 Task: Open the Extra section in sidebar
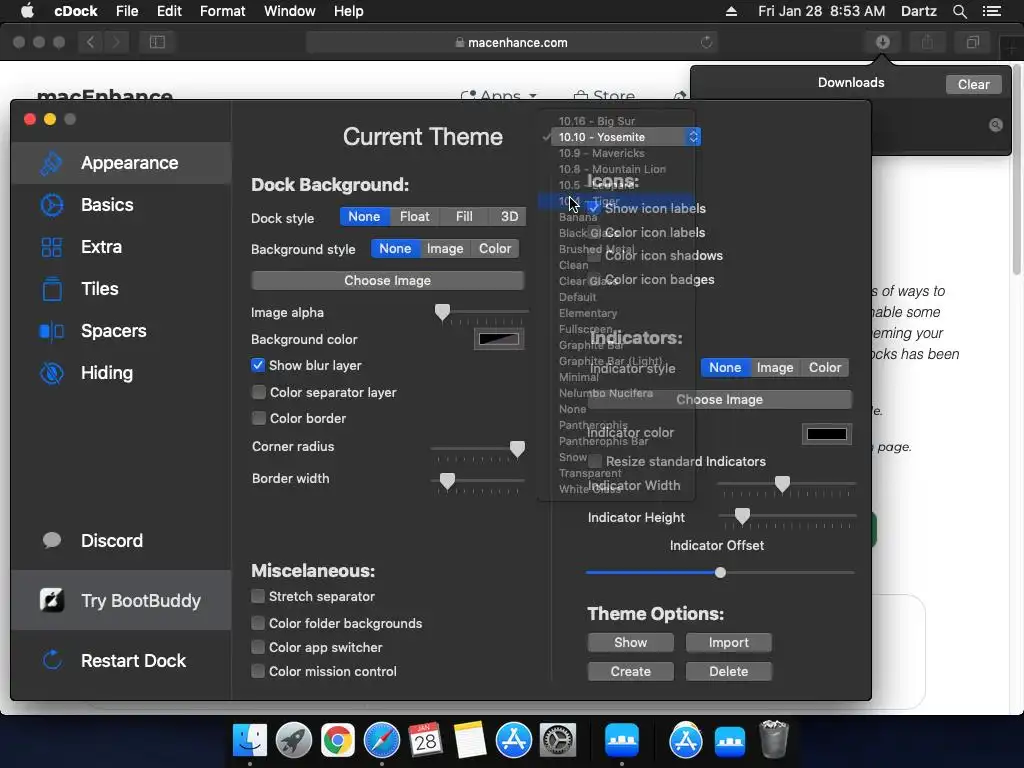[x=121, y=247]
